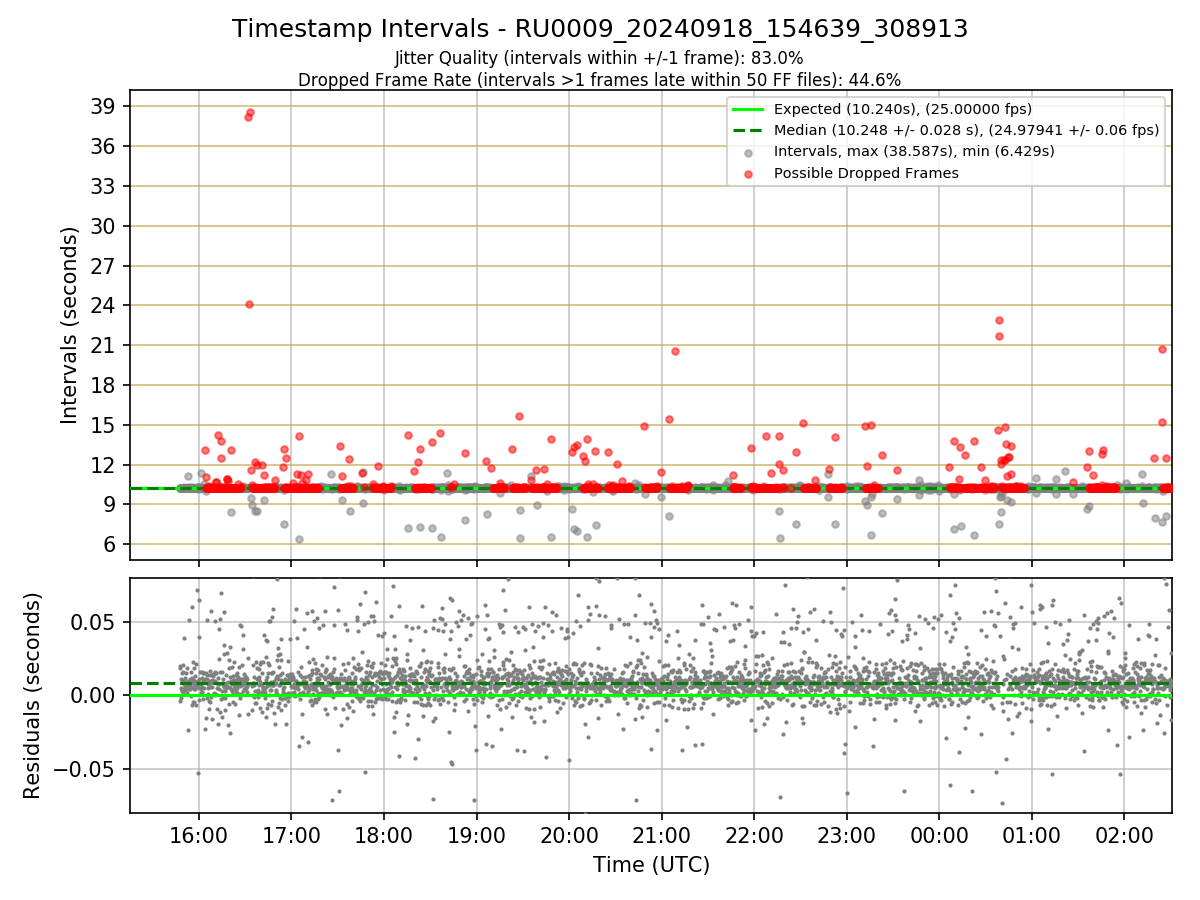This screenshot has height=900, width=1200.
Task: Click the highest red outlier point near 38.5 seconds
Action: [250, 112]
